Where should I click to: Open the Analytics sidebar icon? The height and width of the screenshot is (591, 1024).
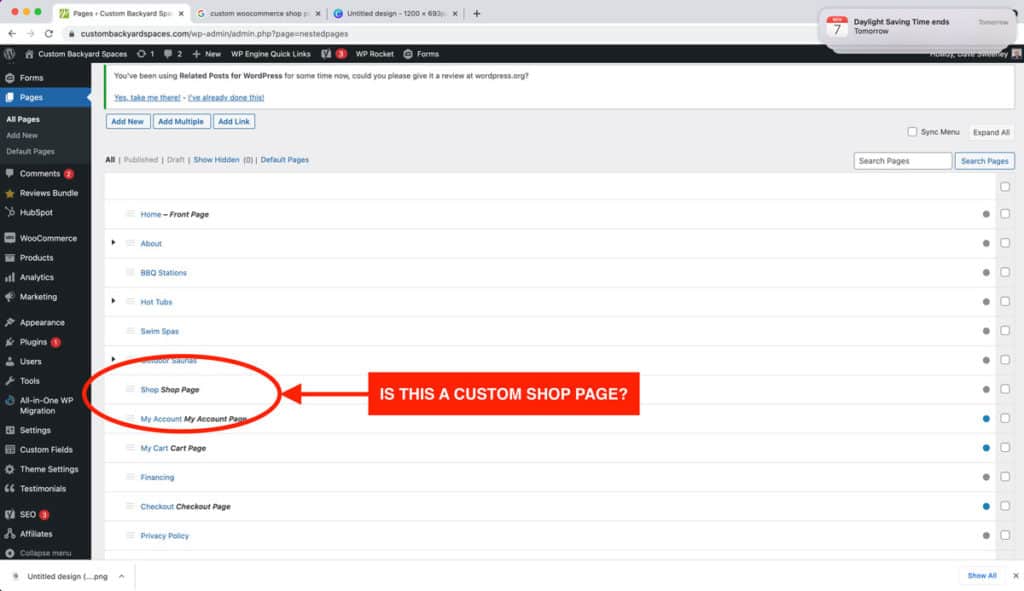pos(12,277)
